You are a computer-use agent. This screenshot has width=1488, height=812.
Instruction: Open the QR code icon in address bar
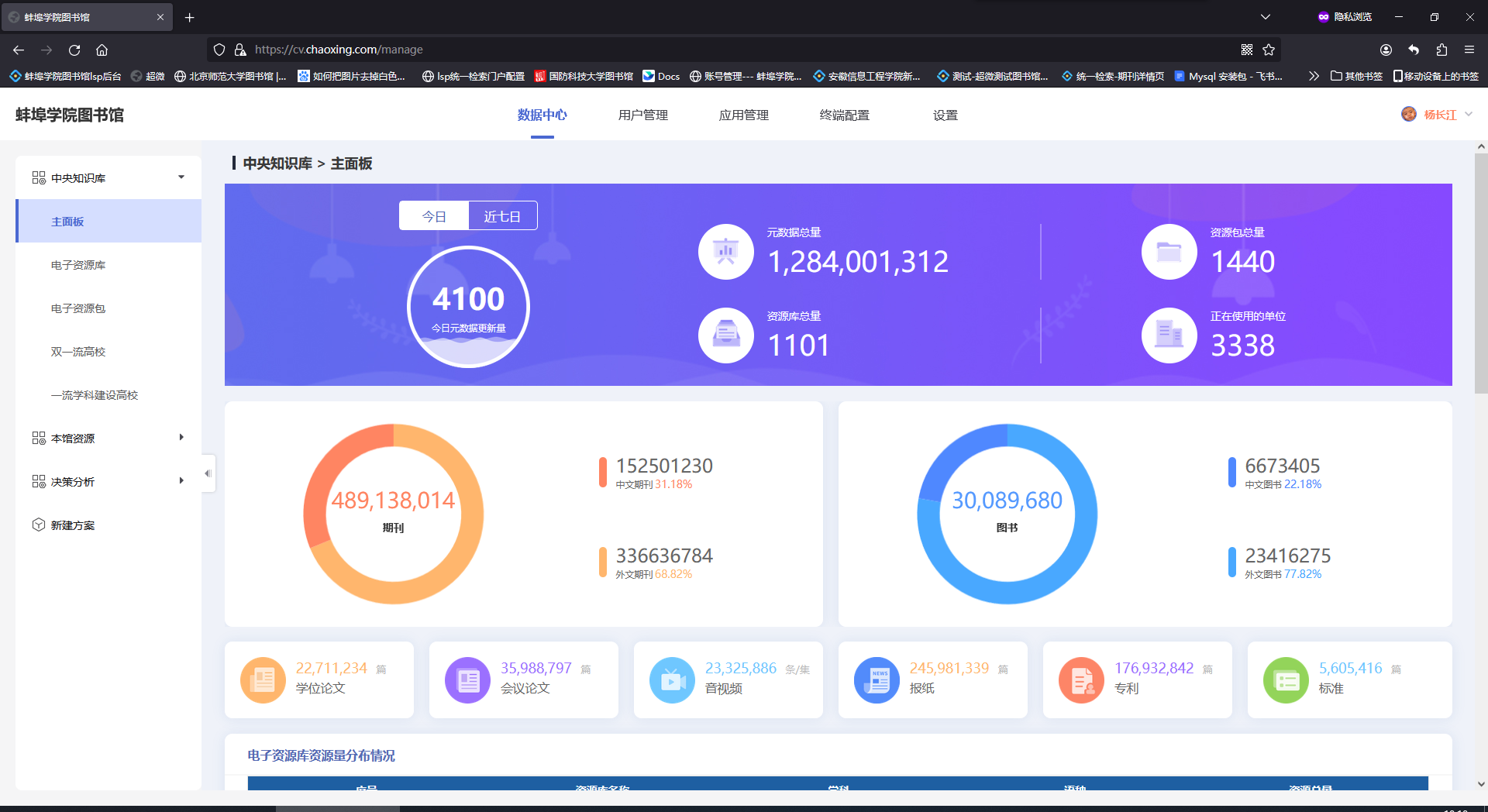[1247, 50]
